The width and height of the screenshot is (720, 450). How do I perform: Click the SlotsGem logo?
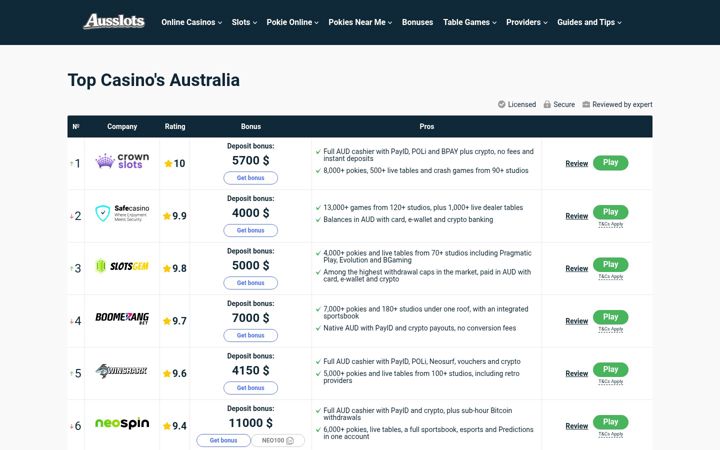pyautogui.click(x=122, y=266)
